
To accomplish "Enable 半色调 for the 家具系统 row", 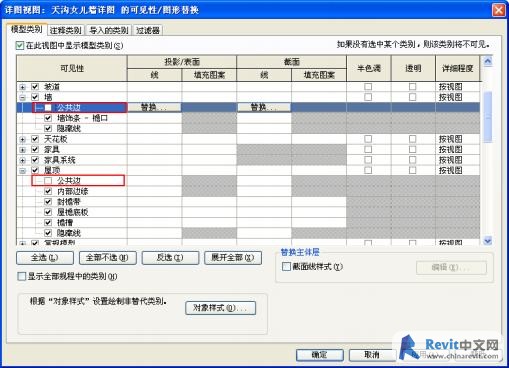I will pyautogui.click(x=368, y=160).
